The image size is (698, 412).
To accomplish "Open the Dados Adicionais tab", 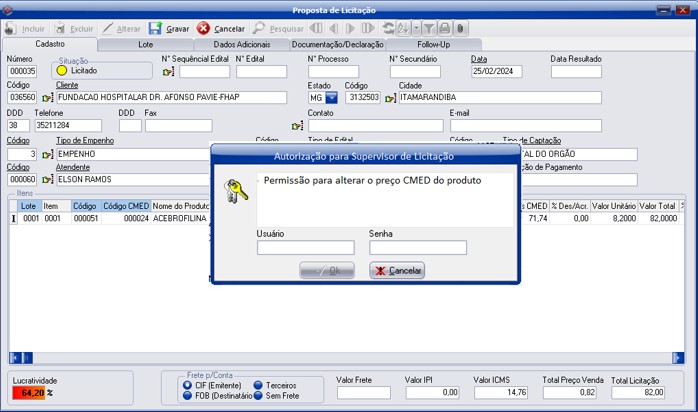I will (242, 44).
